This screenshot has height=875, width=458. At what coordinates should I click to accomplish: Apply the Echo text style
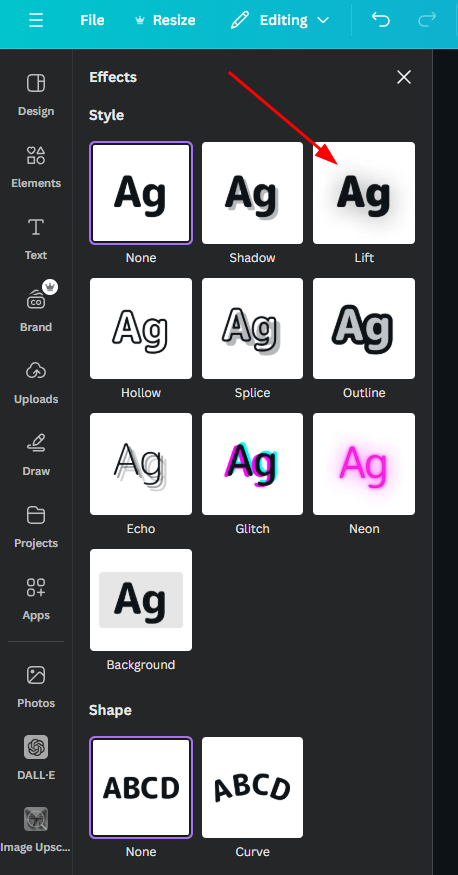(141, 464)
